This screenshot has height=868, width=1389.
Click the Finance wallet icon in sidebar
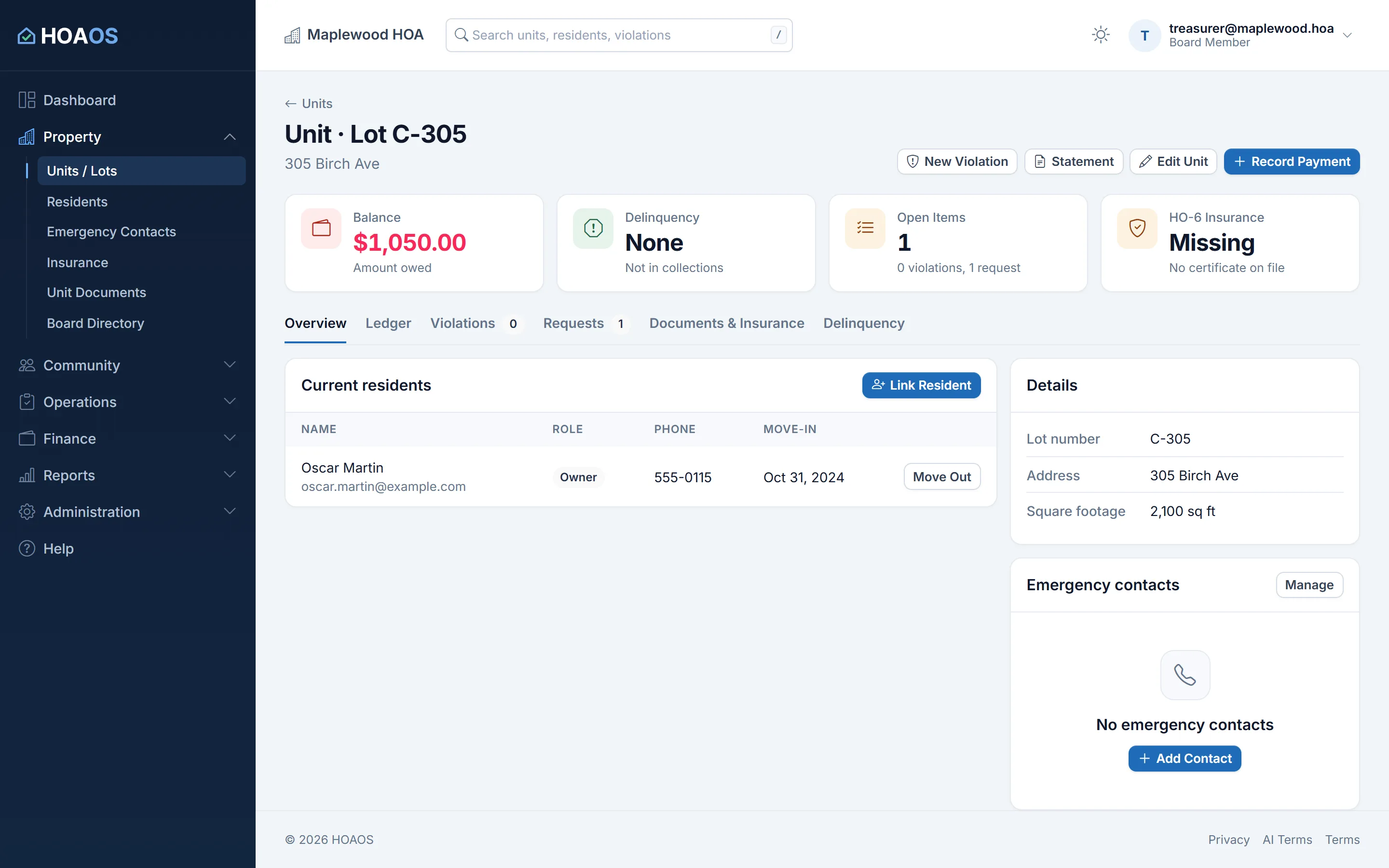point(27,439)
